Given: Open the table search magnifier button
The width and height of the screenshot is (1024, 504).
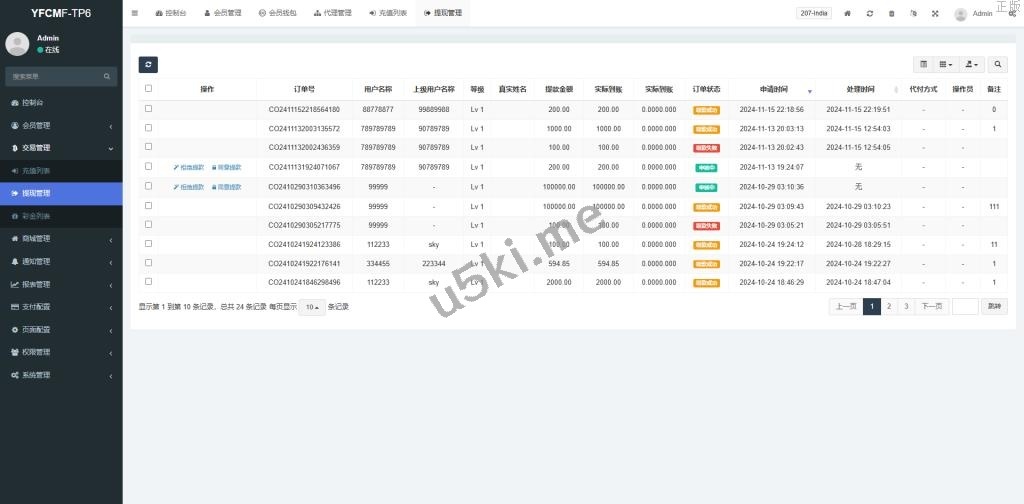Looking at the screenshot, I should point(998,64).
